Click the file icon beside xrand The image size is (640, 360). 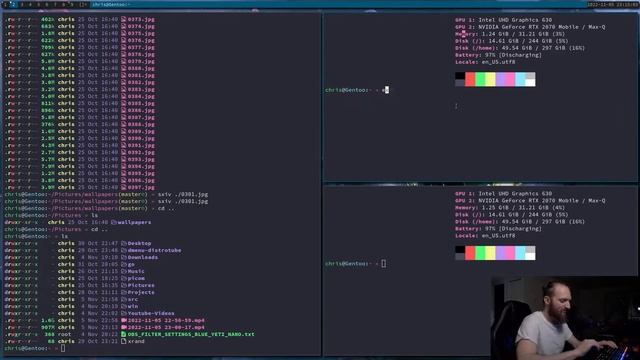click(x=124, y=341)
